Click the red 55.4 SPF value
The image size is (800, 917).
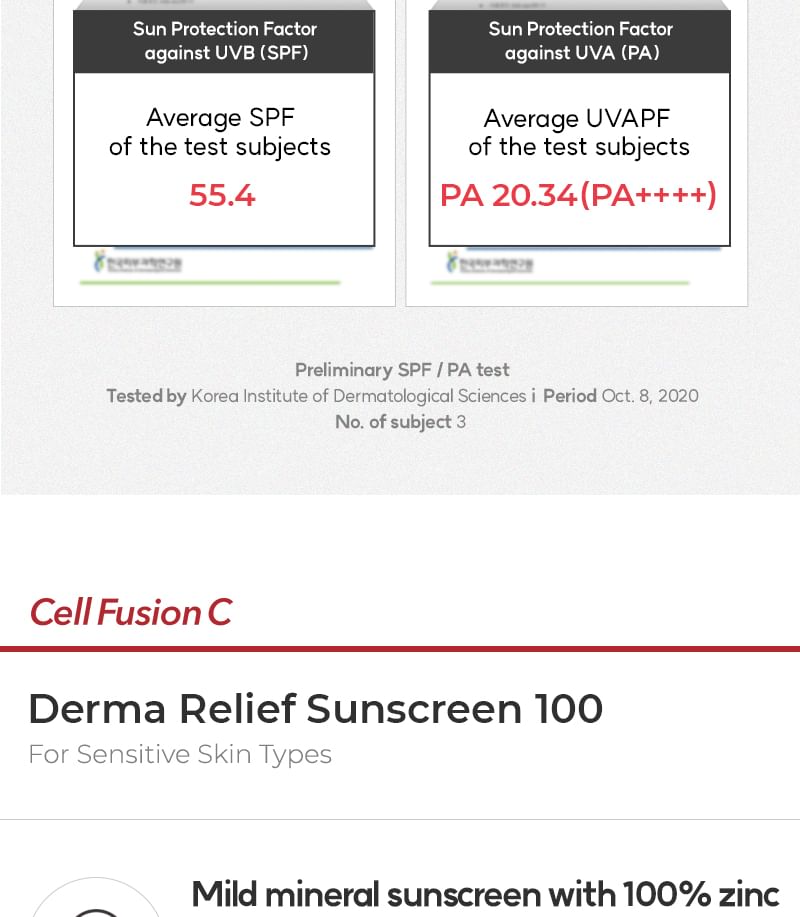pos(222,195)
